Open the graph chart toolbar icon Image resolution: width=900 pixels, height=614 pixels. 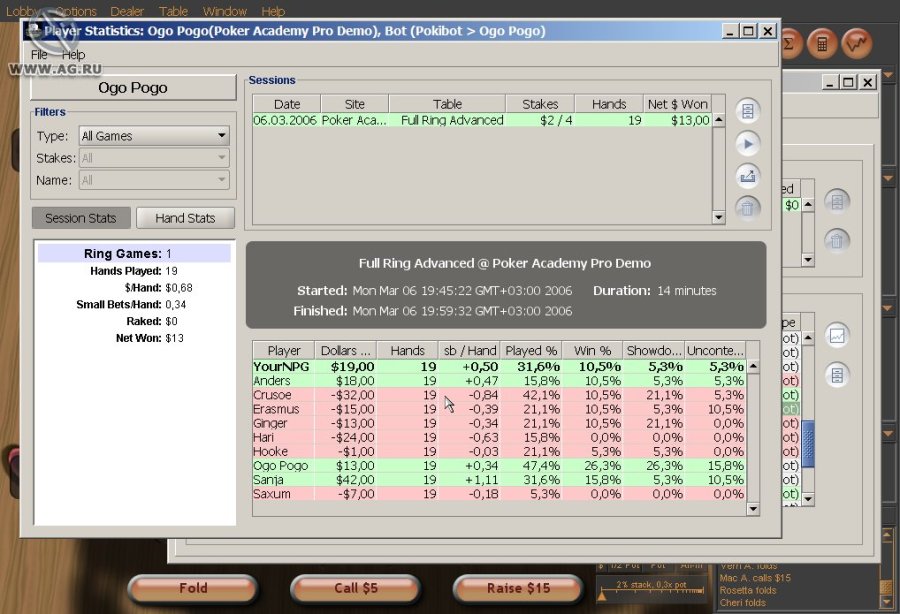point(857,45)
